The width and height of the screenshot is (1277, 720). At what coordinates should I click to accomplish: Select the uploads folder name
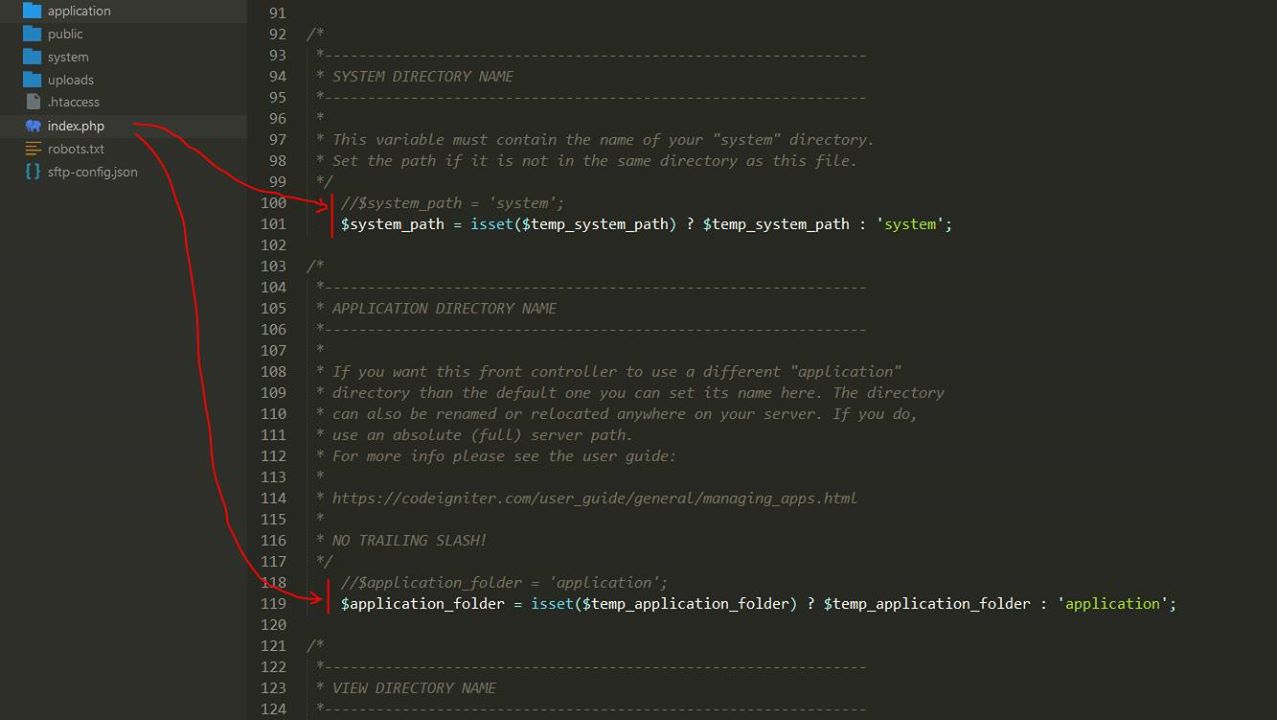click(x=70, y=80)
